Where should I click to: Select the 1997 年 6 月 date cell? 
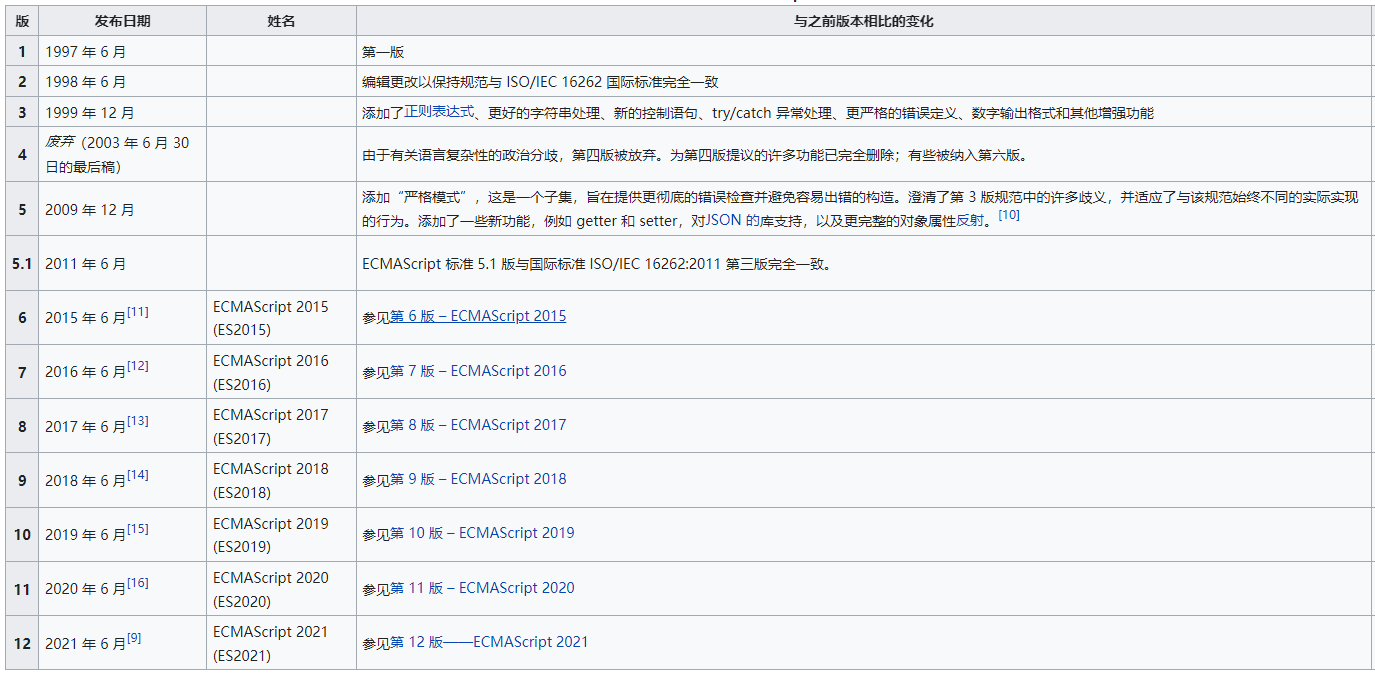pos(123,51)
